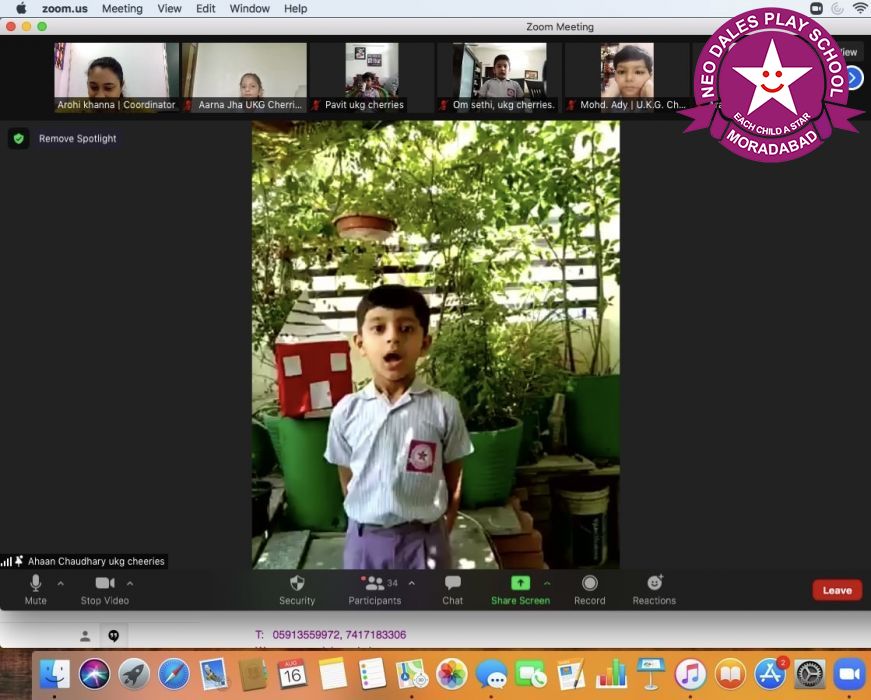
Task: Open Maps from the Dock
Action: [412, 674]
